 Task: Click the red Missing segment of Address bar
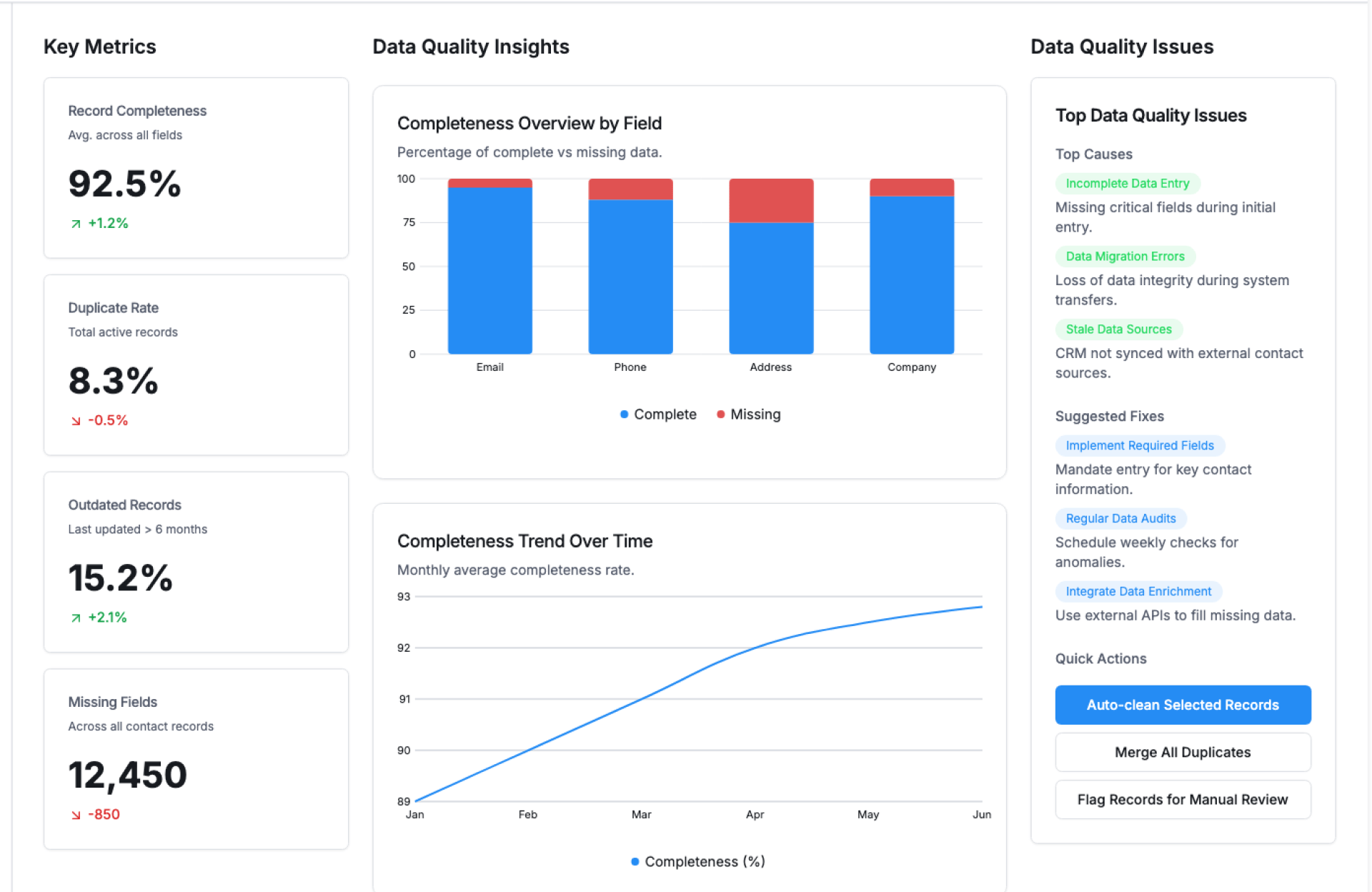point(770,201)
